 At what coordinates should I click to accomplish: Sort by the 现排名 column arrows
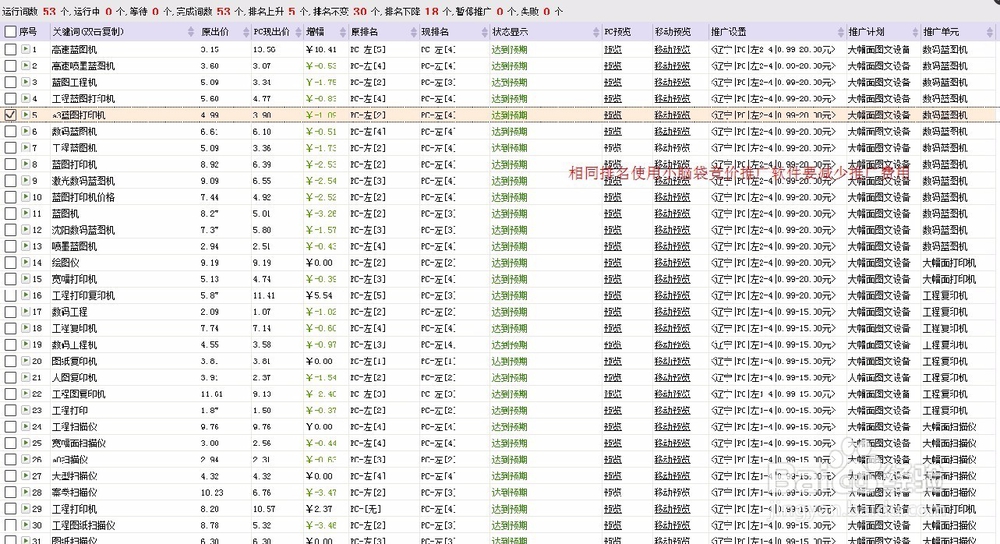(x=485, y=32)
